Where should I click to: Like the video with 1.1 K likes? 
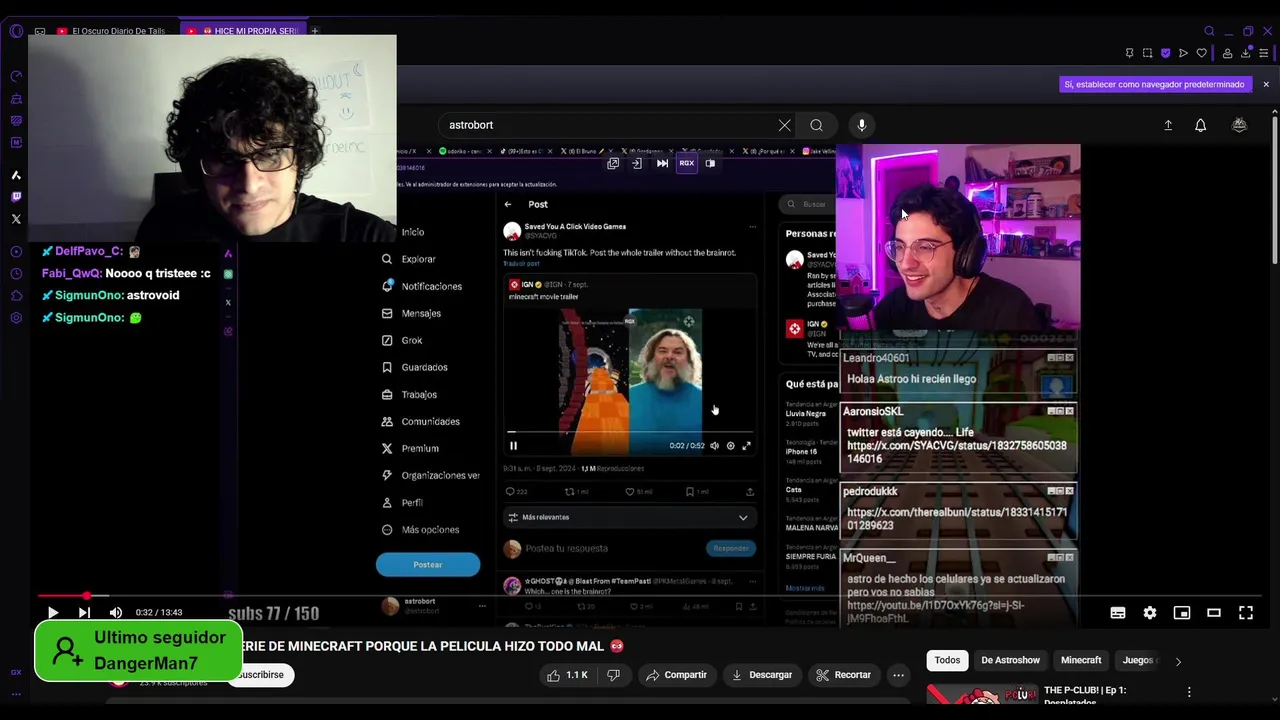(x=566, y=675)
